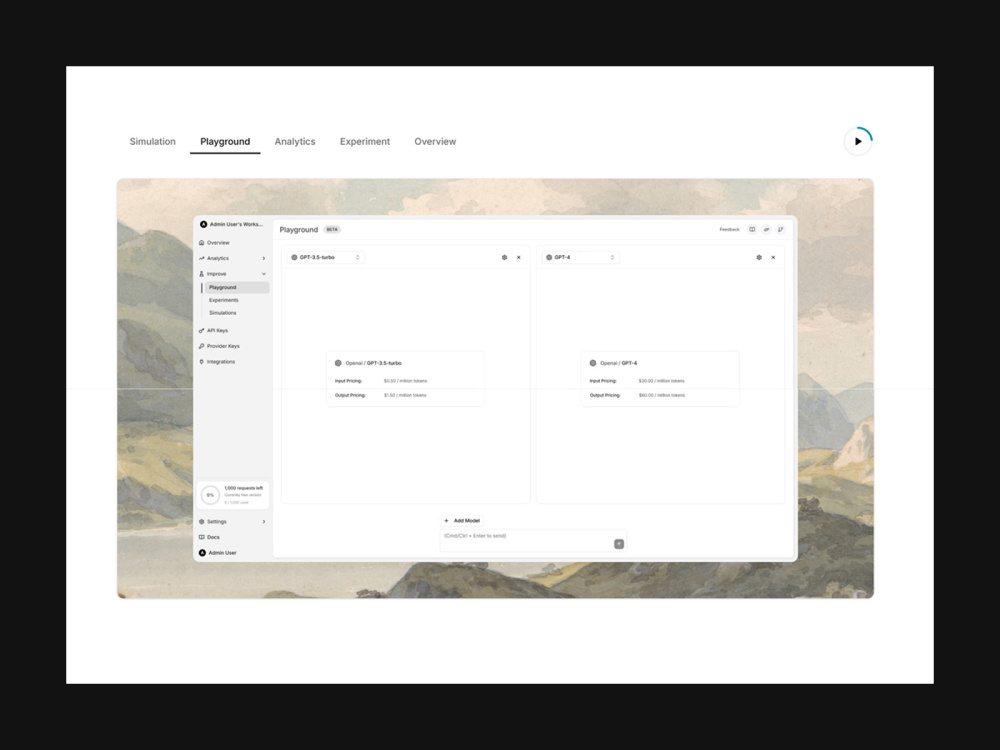This screenshot has width=1000, height=750.
Task: Open Settings in the sidebar
Action: [216, 522]
